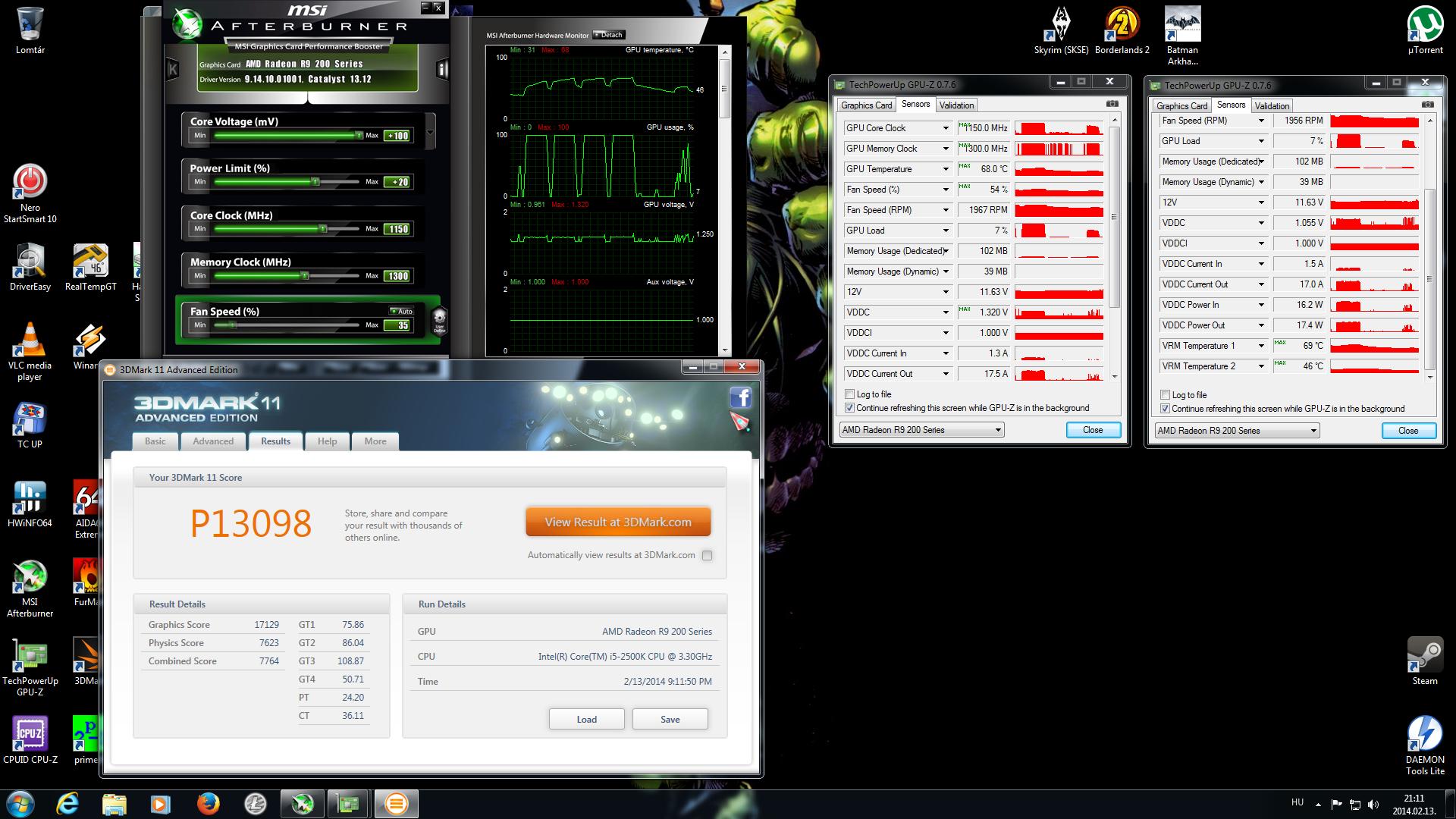Click left GPU-Z sensors vertical scrollbar
Viewport: 1456px width, 819px height.
pyautogui.click(x=1114, y=217)
